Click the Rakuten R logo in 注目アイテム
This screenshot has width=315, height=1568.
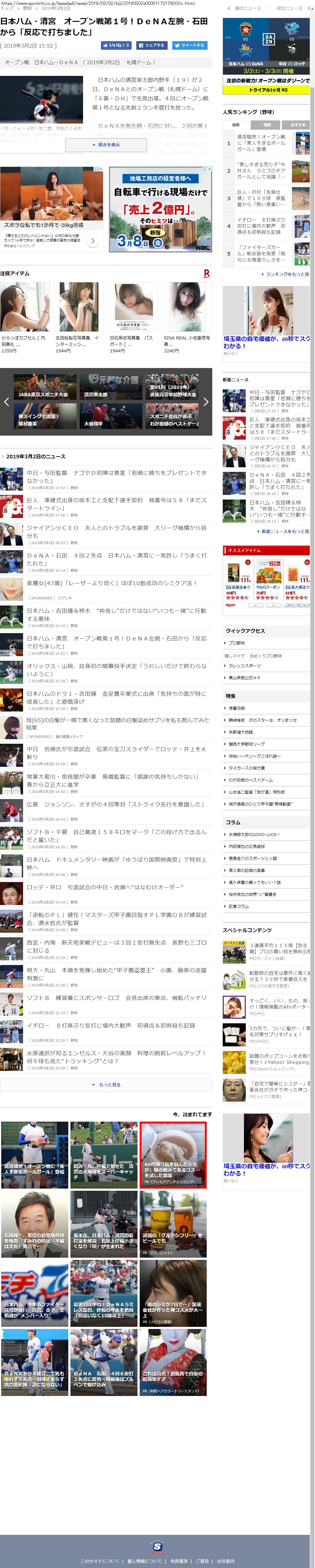pyautogui.click(x=206, y=274)
